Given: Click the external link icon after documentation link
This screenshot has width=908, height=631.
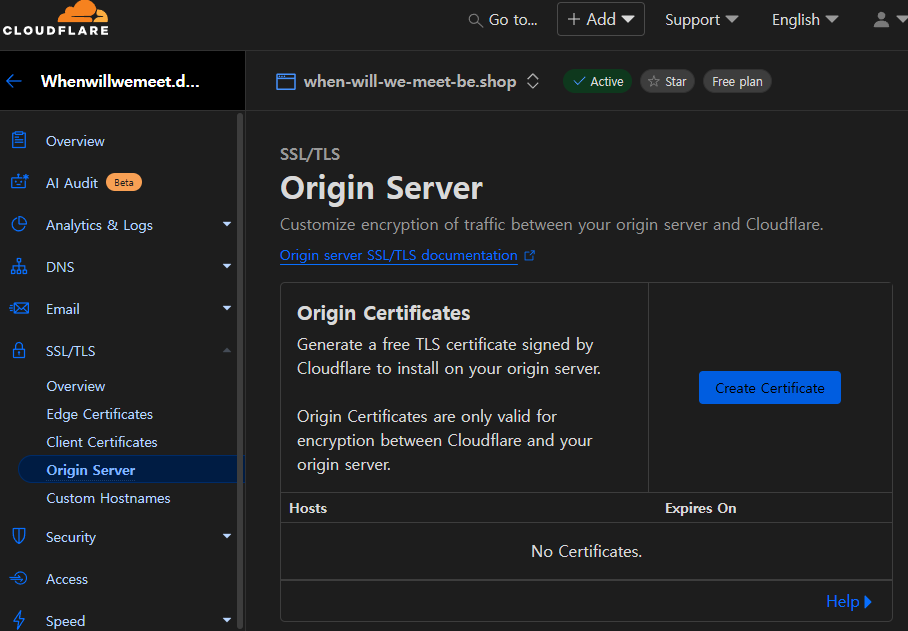Looking at the screenshot, I should coord(529,255).
